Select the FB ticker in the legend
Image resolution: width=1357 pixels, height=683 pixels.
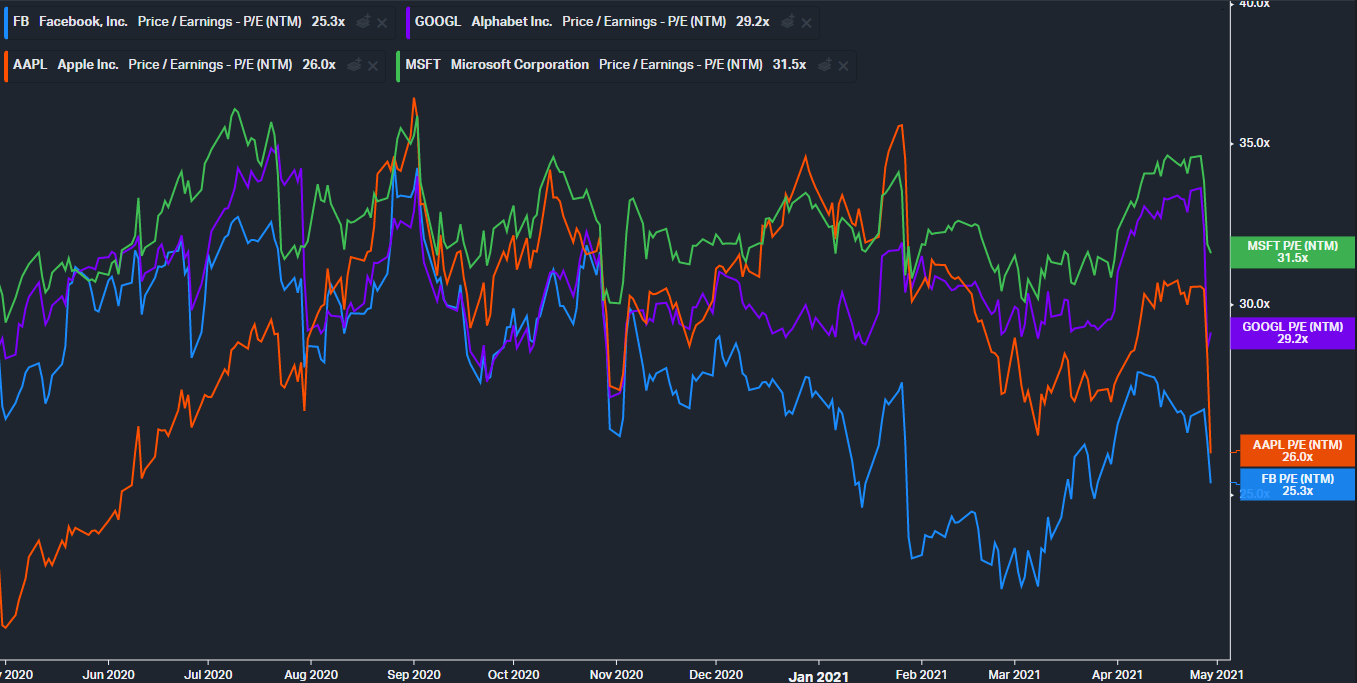[x=21, y=21]
